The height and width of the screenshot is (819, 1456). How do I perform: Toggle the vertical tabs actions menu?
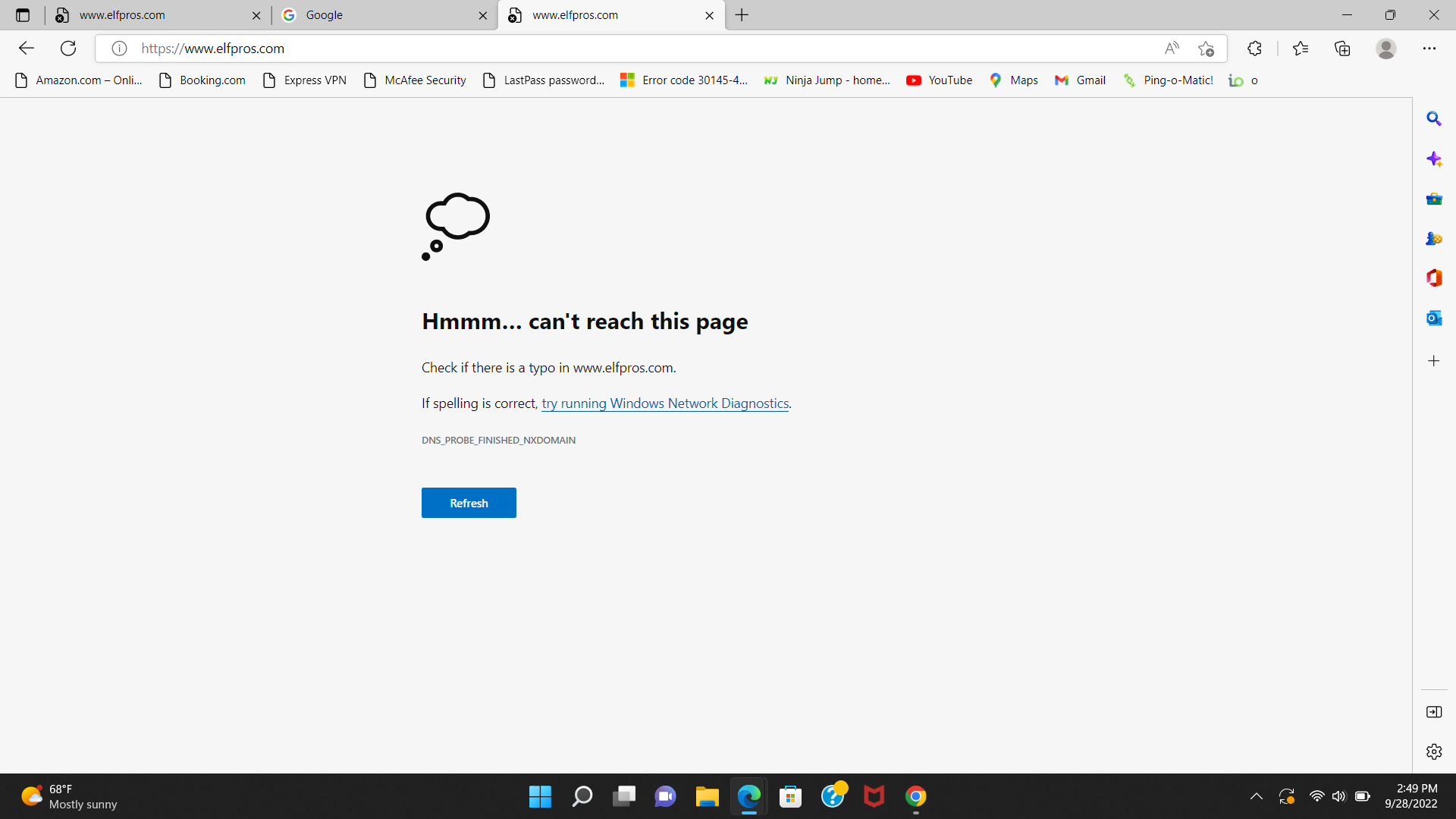point(23,15)
